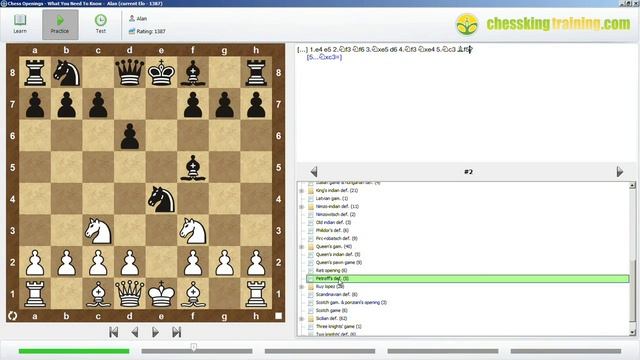Step forward one move

(155, 332)
